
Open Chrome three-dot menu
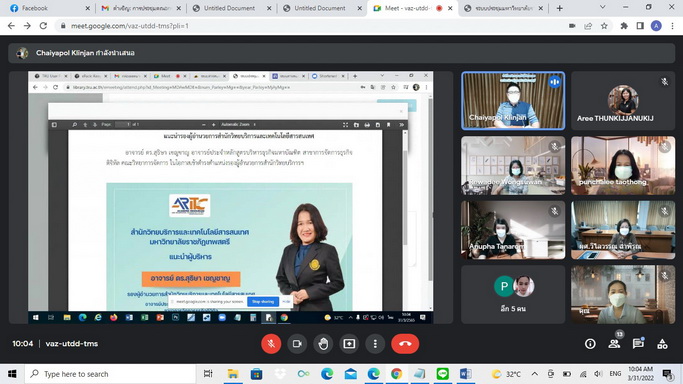pos(673,26)
